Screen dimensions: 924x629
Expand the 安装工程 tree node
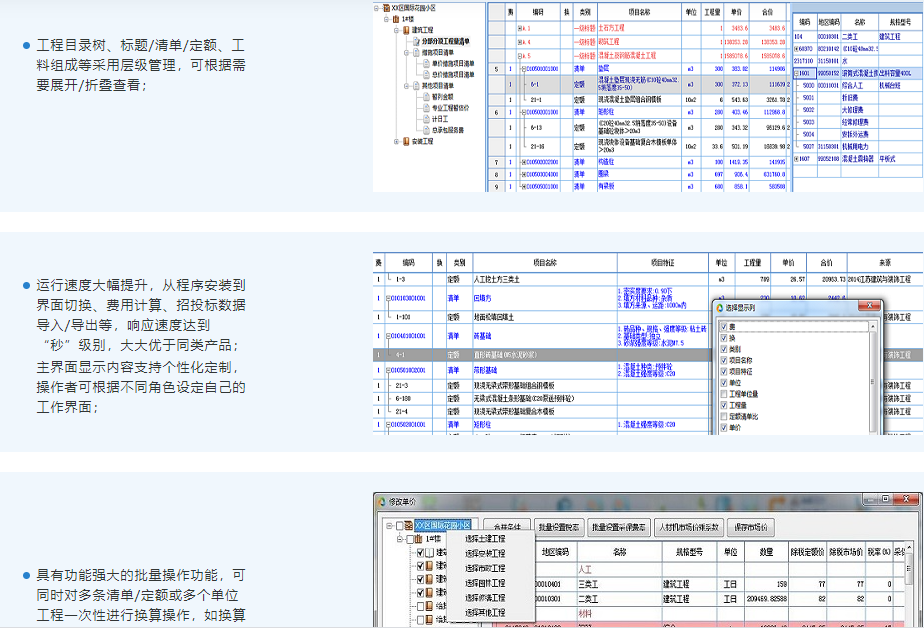397,142
